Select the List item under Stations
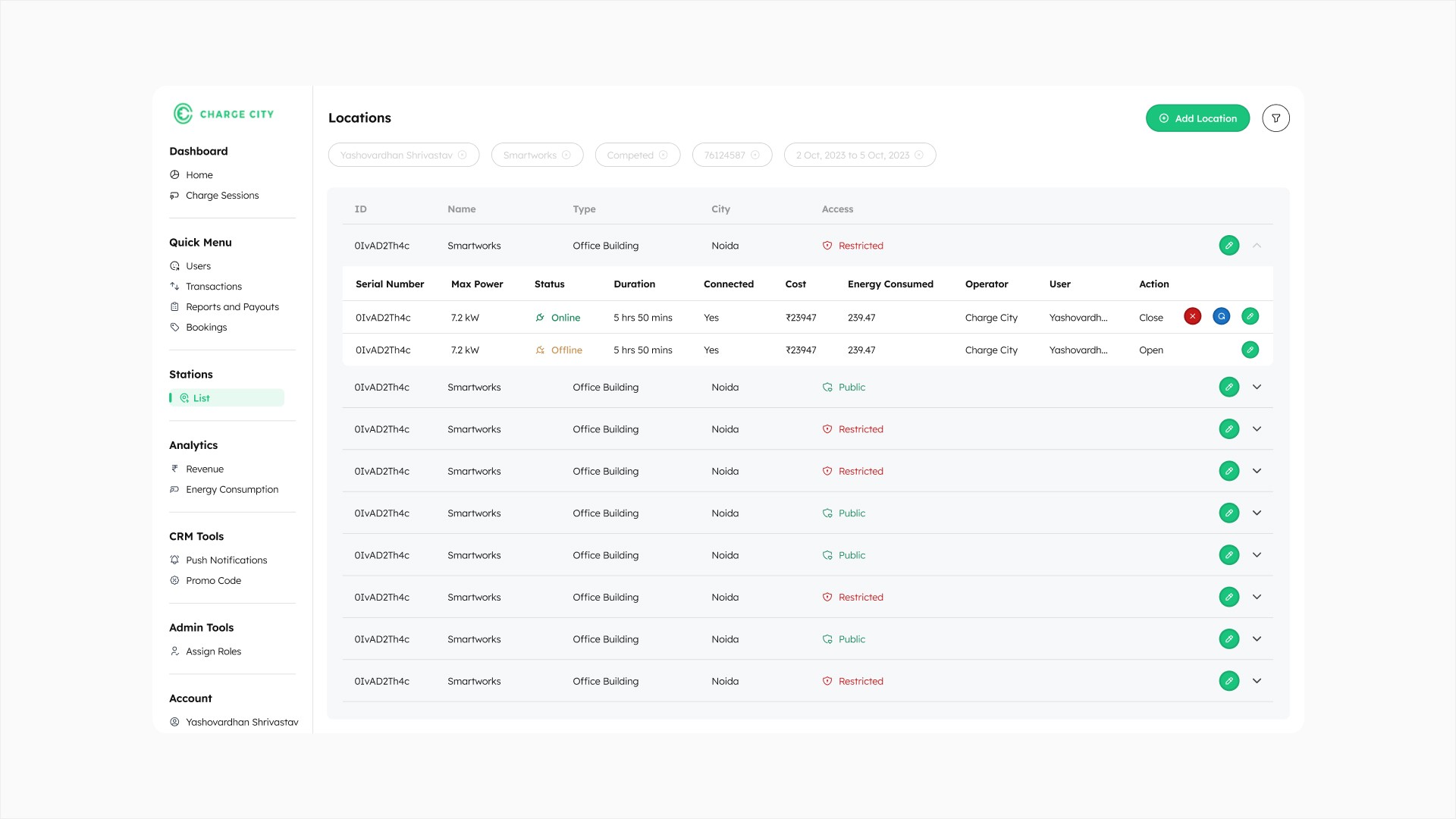The image size is (1456, 819). [x=201, y=398]
